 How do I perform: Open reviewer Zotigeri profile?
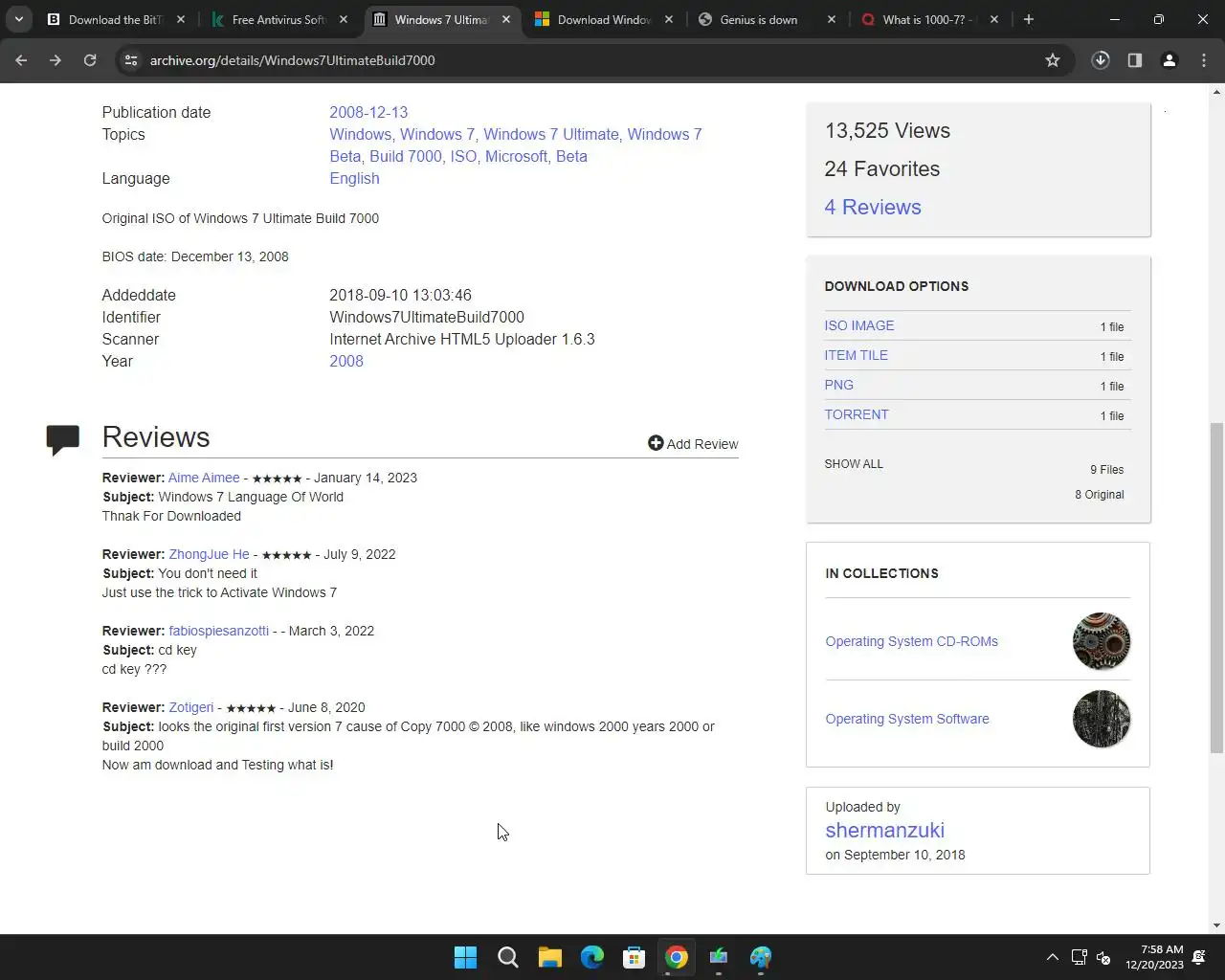[x=191, y=707]
